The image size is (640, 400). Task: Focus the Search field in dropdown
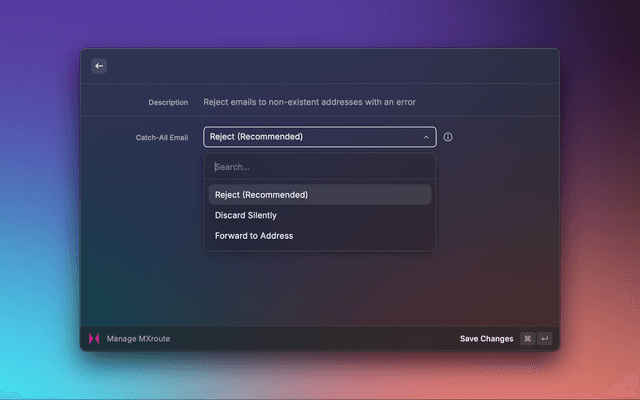click(x=320, y=167)
